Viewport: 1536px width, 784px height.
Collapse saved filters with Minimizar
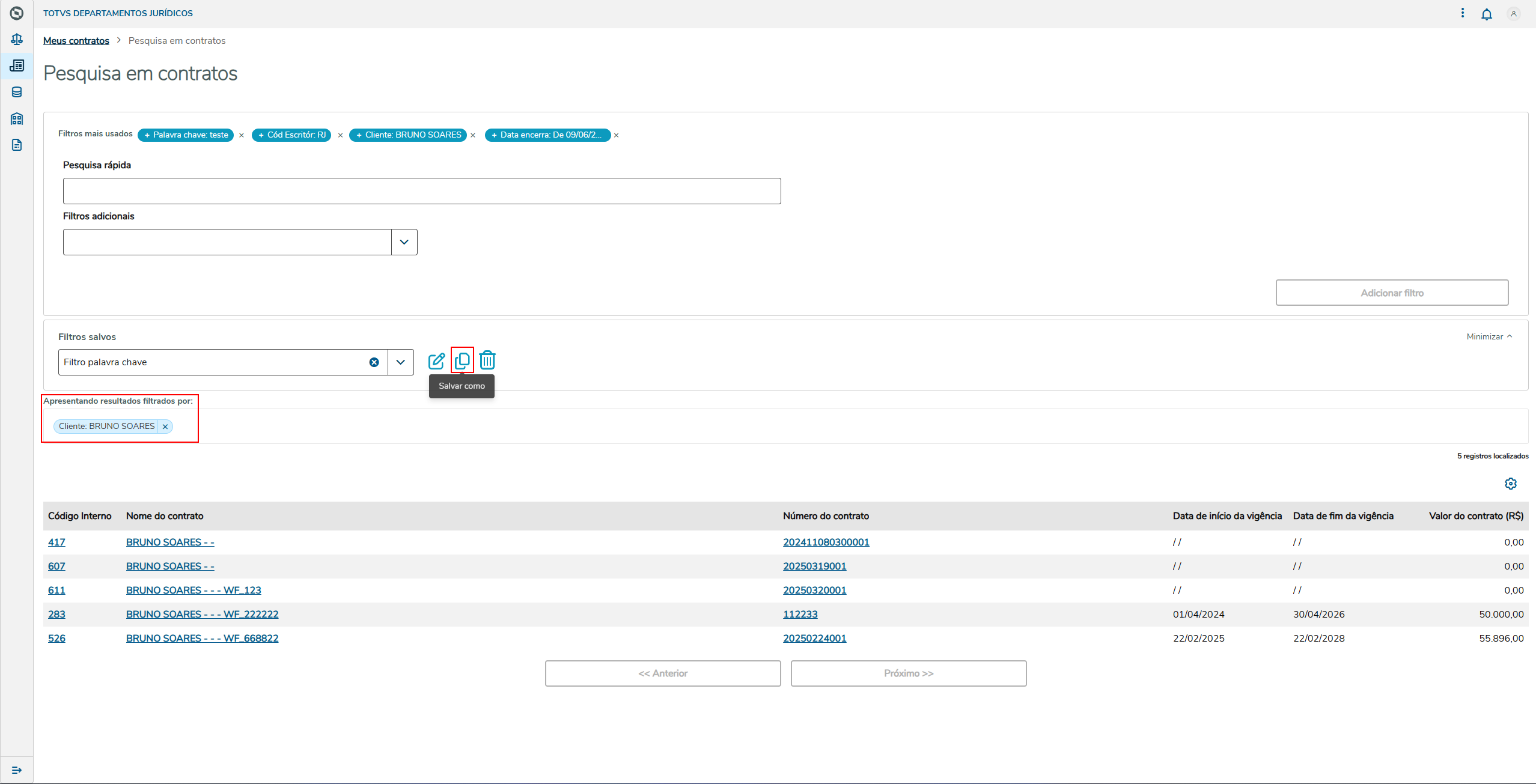tap(1489, 336)
